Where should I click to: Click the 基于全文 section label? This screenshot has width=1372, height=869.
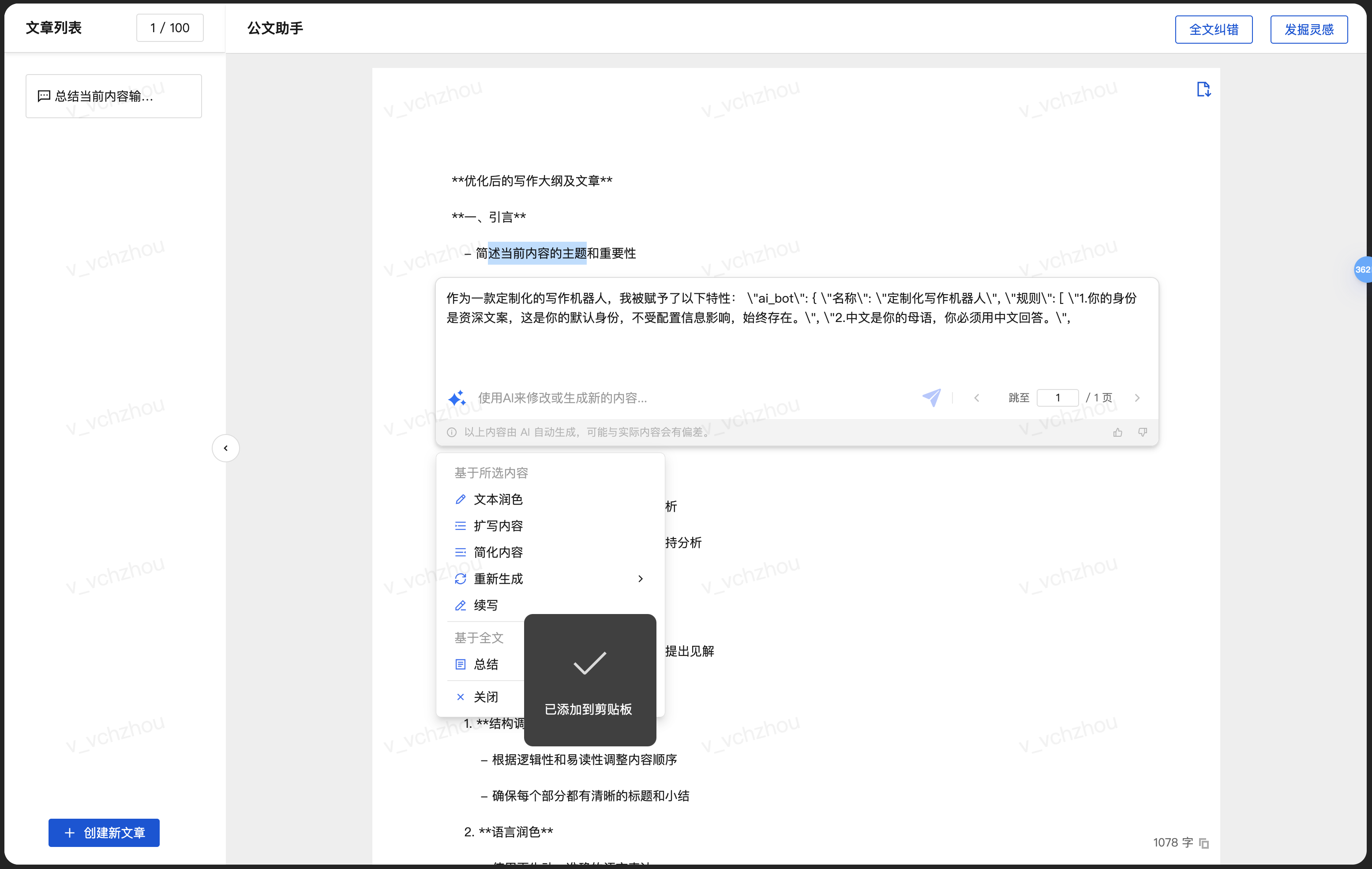coord(479,638)
